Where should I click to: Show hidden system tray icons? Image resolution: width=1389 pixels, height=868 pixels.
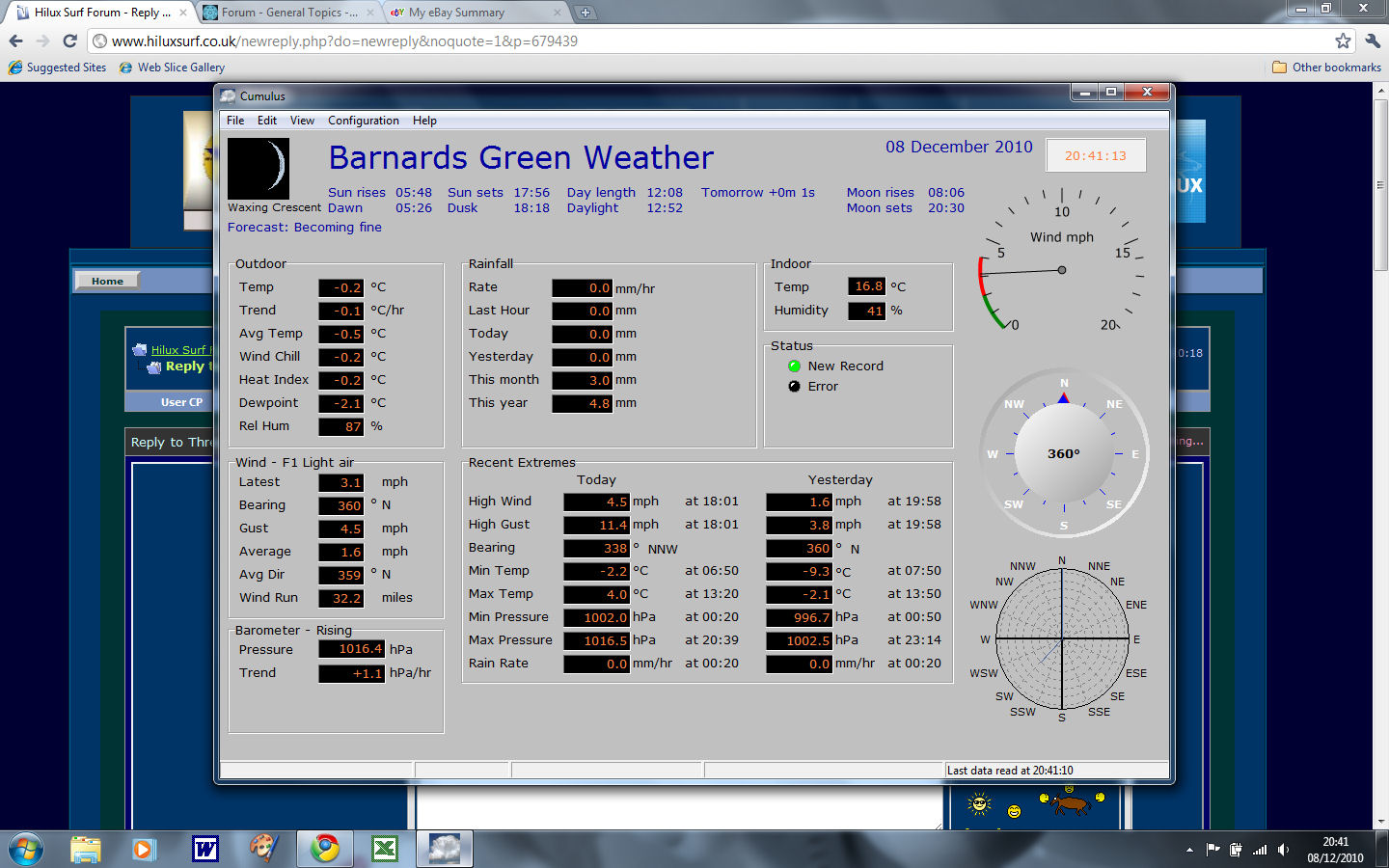click(1189, 850)
